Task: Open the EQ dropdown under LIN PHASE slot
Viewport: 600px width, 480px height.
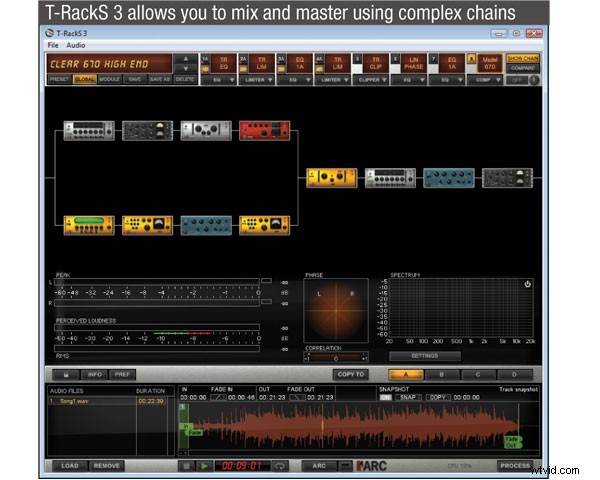Action: pyautogui.click(x=409, y=80)
